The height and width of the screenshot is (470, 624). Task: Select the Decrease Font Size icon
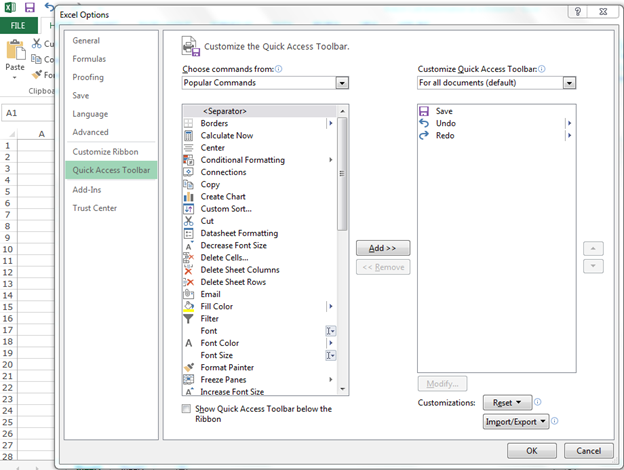[x=188, y=246]
